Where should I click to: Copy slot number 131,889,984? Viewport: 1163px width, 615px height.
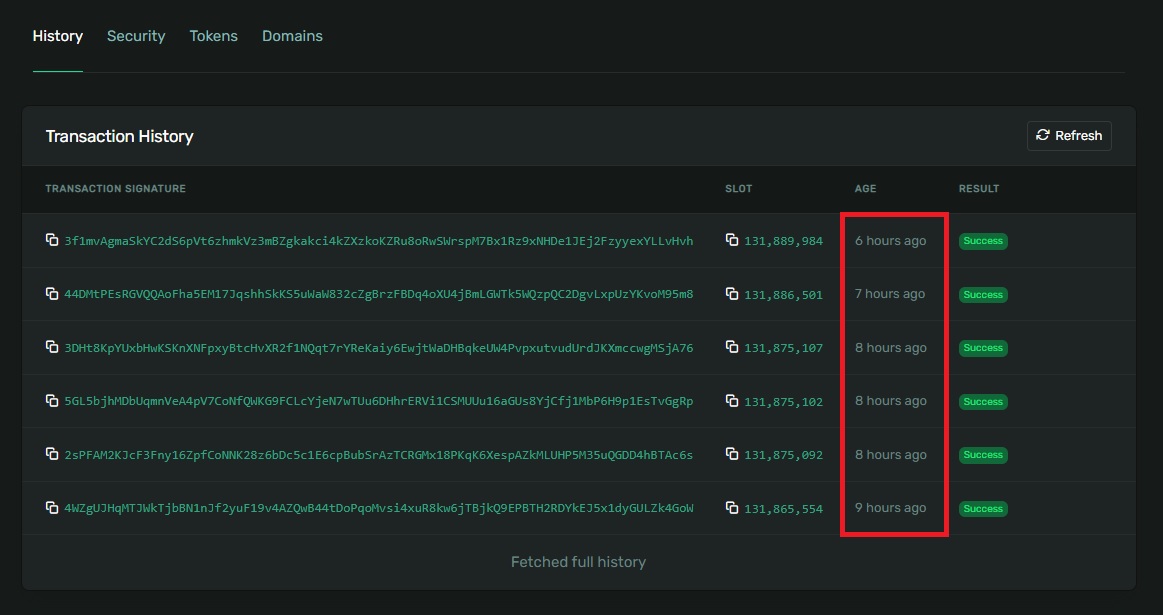[x=732, y=240]
